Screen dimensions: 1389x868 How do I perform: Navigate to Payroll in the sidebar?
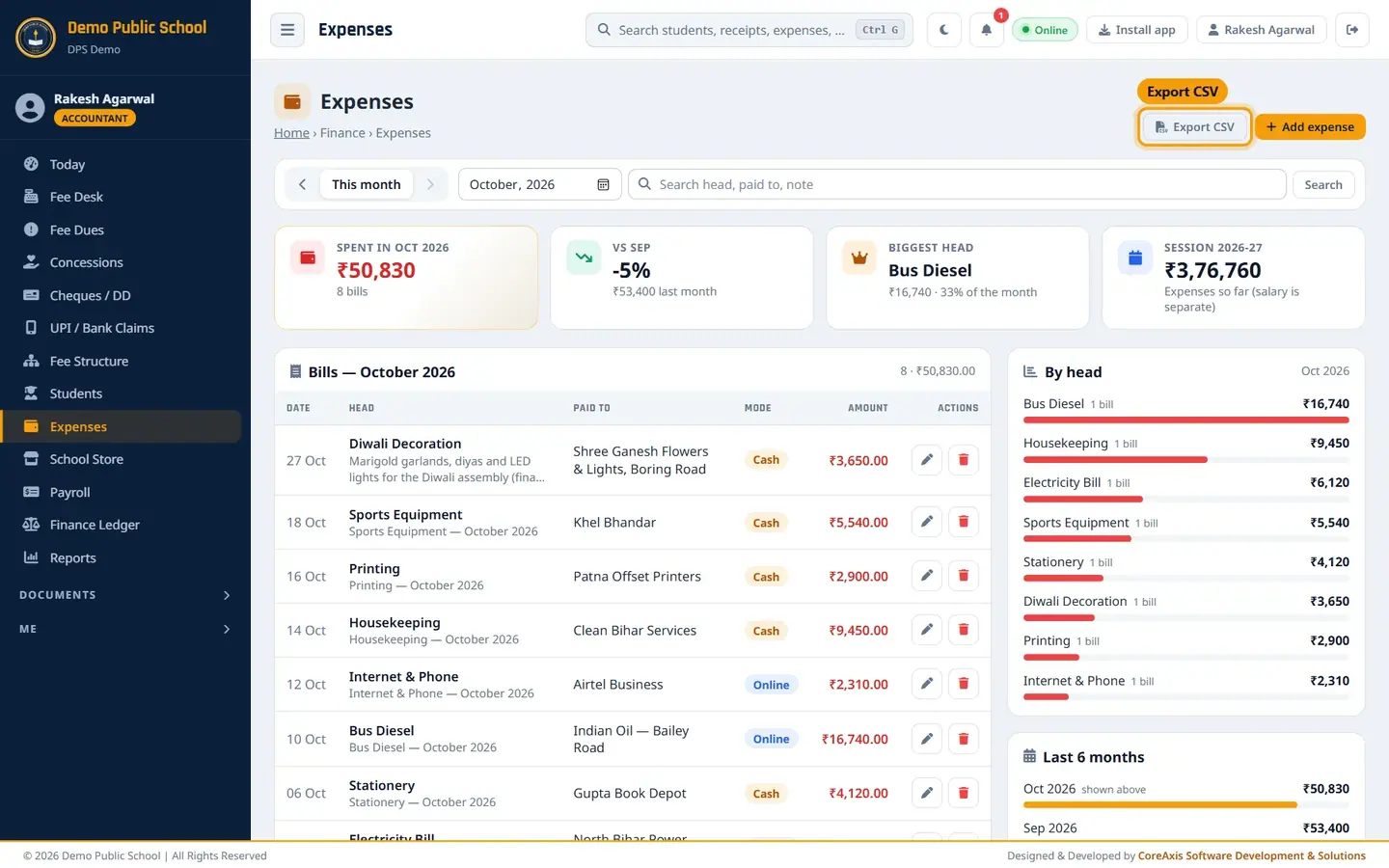click(122, 492)
